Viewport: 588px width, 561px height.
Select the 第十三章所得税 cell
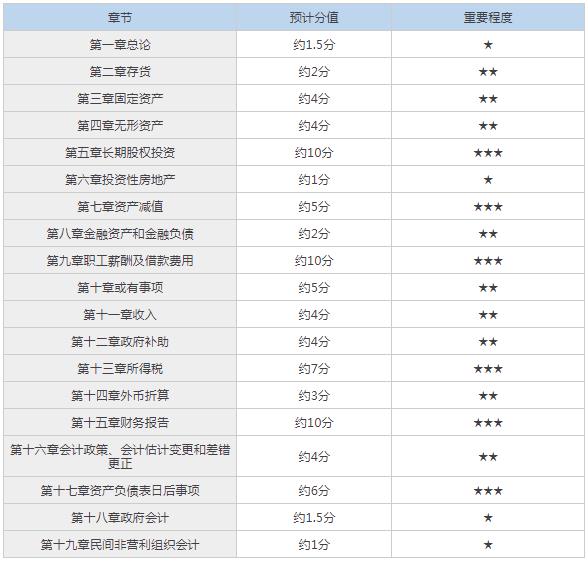pyautogui.click(x=120, y=369)
